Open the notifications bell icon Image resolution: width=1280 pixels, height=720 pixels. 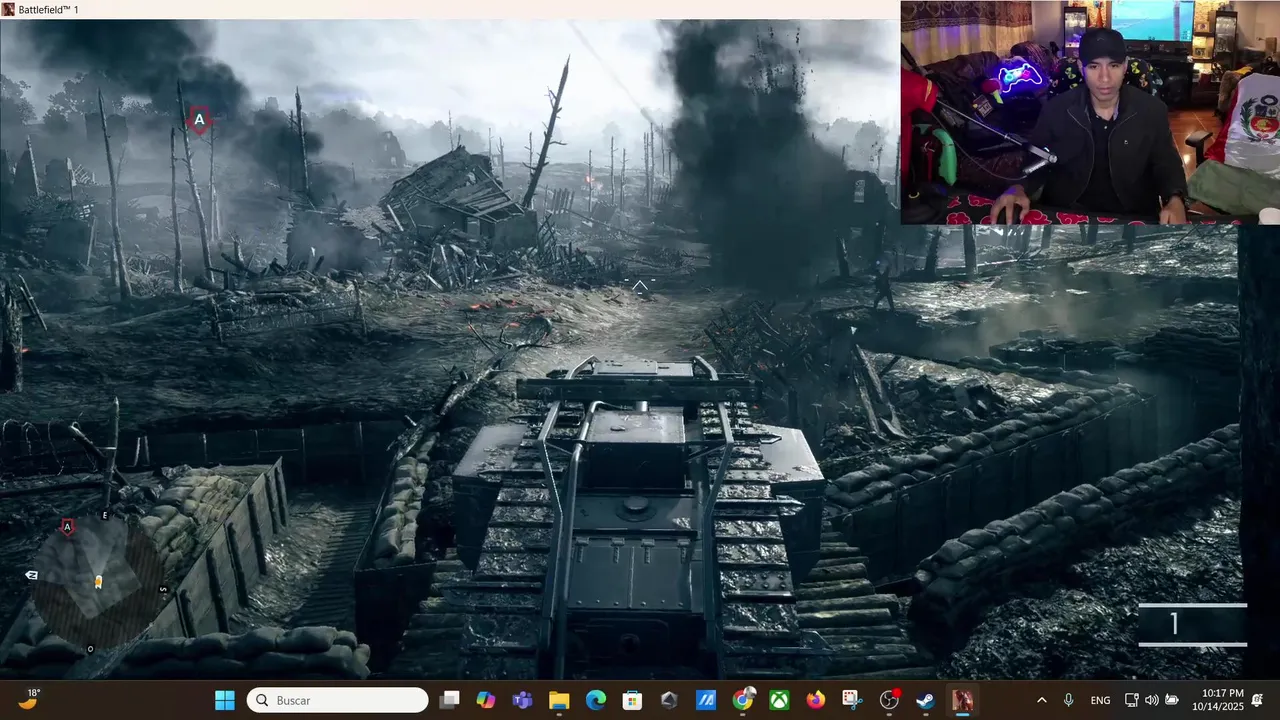(x=1258, y=700)
